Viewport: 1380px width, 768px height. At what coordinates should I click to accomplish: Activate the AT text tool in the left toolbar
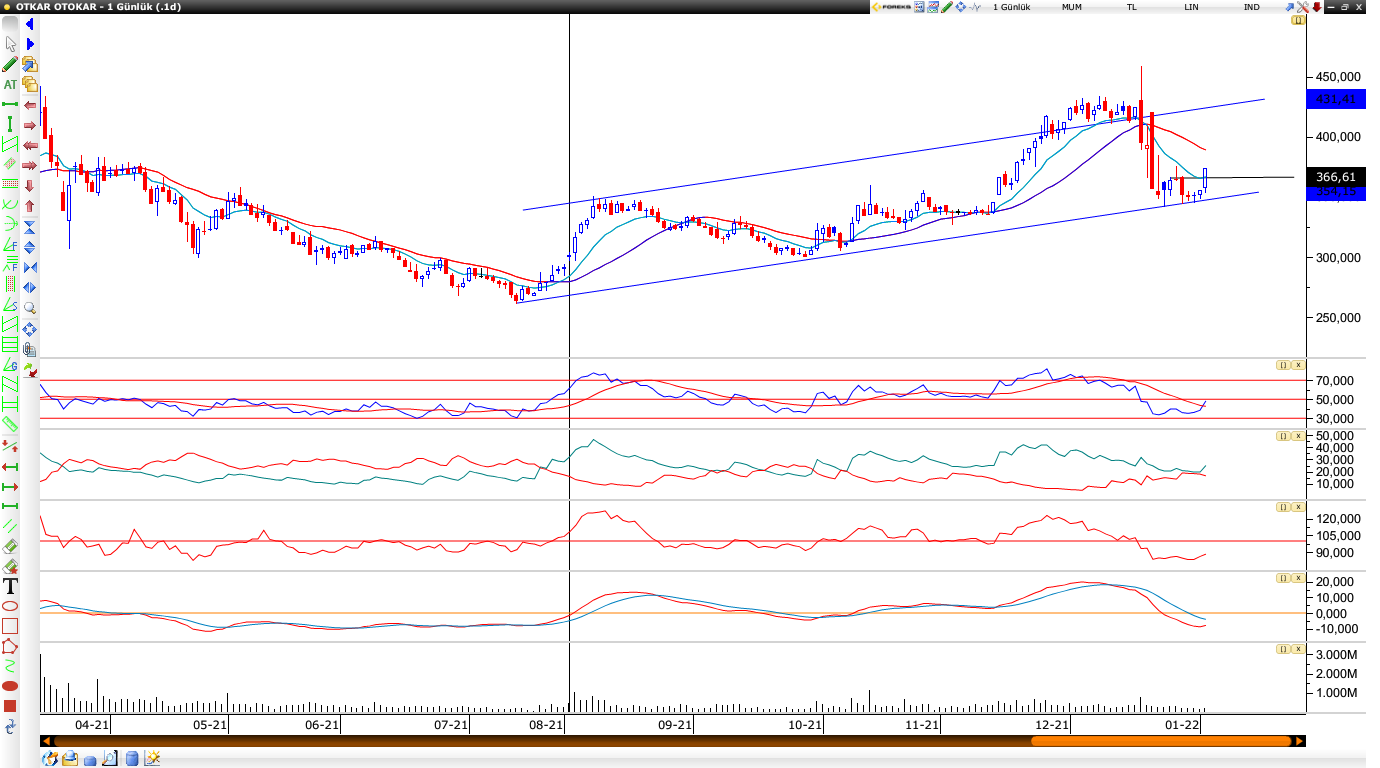pyautogui.click(x=10, y=84)
